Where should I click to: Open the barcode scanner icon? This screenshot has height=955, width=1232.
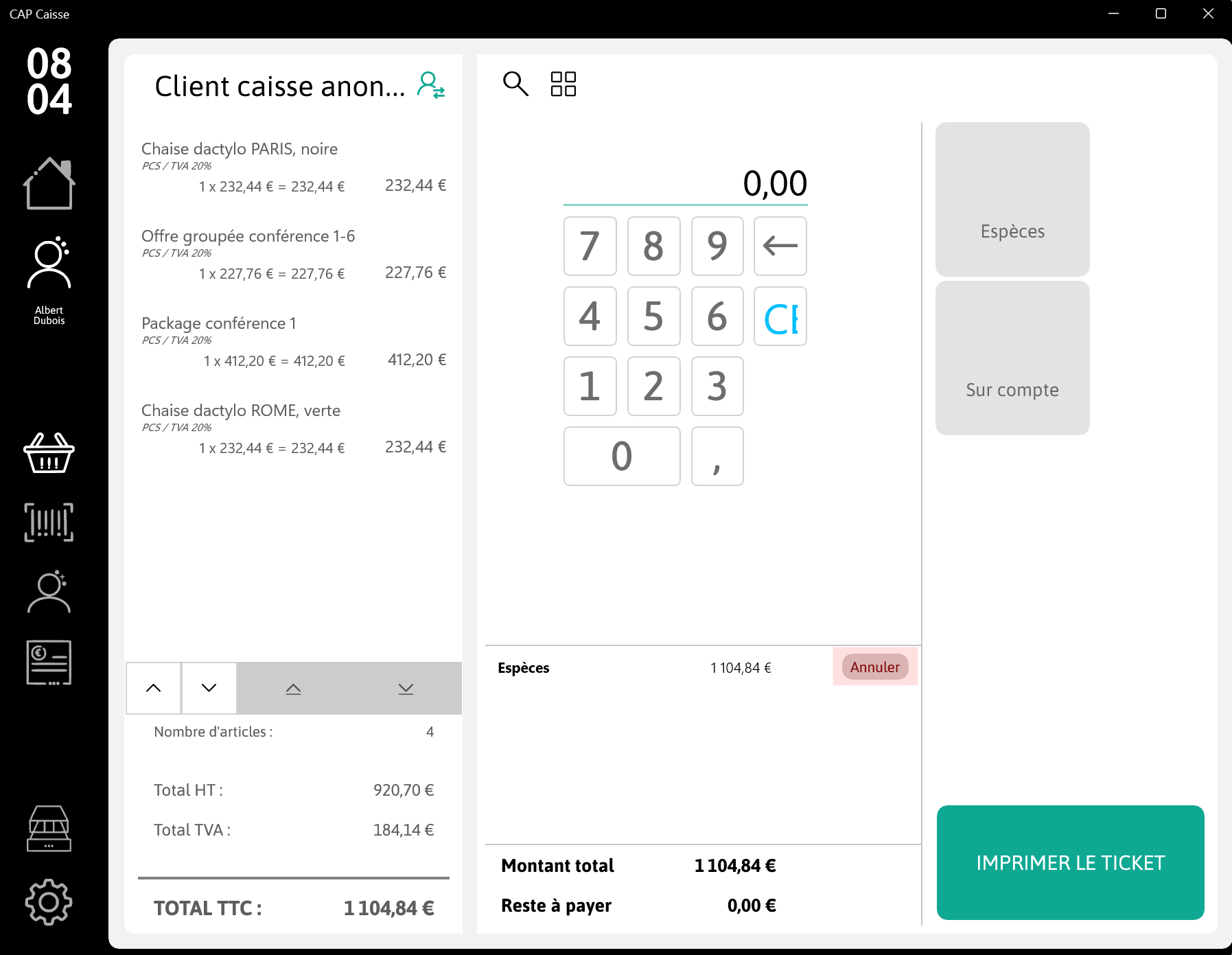pos(49,522)
